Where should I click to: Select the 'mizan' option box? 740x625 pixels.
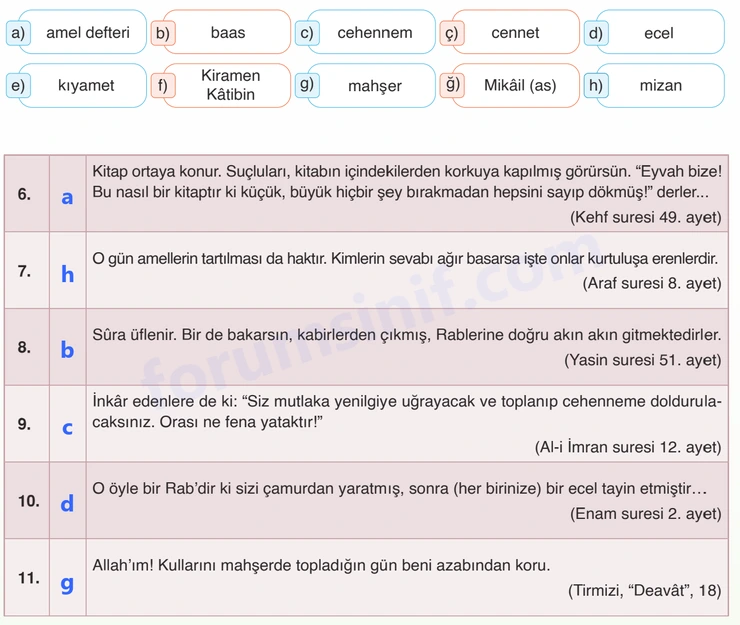tap(660, 85)
